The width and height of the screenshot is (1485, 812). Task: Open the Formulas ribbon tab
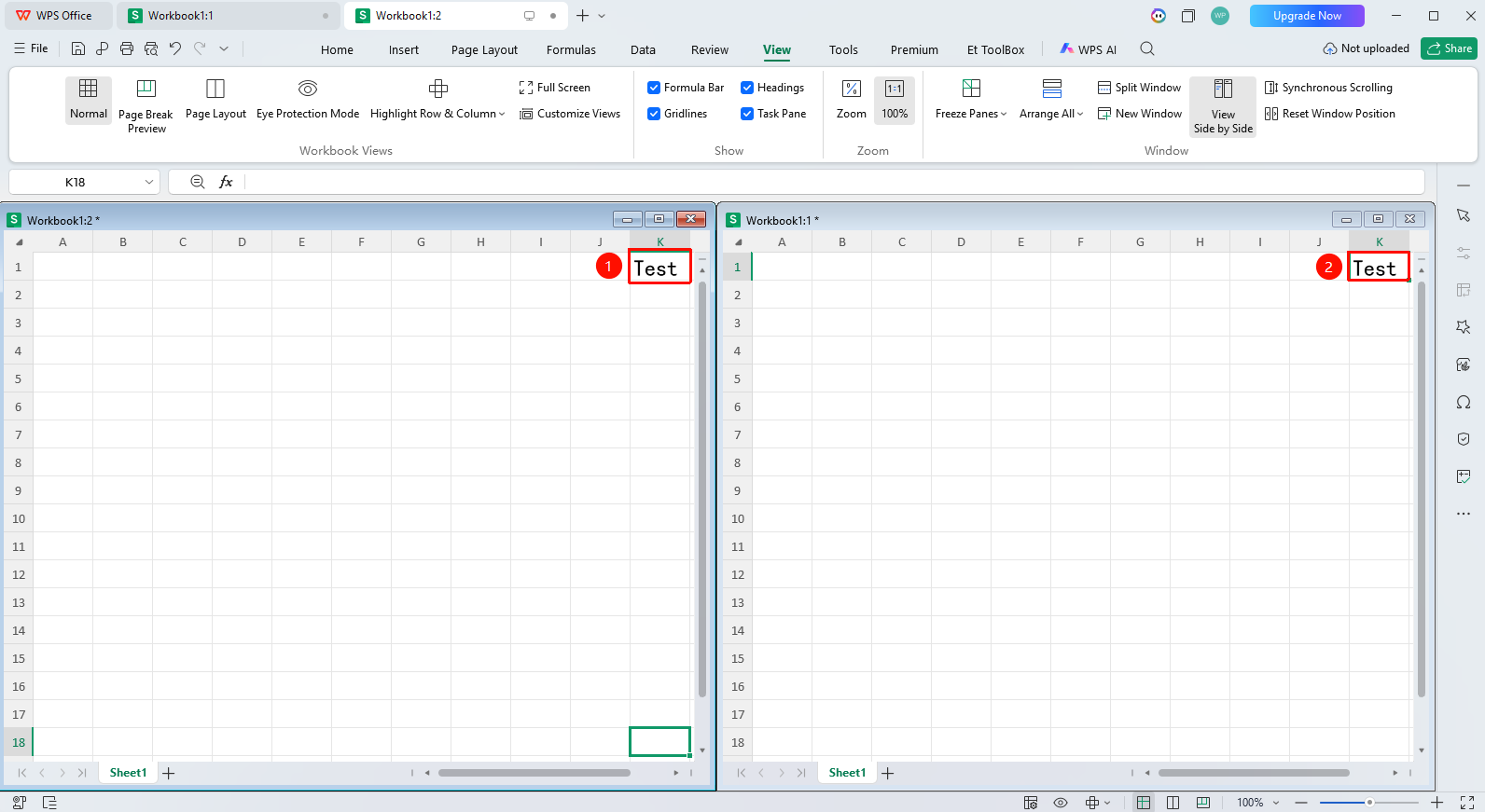tap(571, 50)
